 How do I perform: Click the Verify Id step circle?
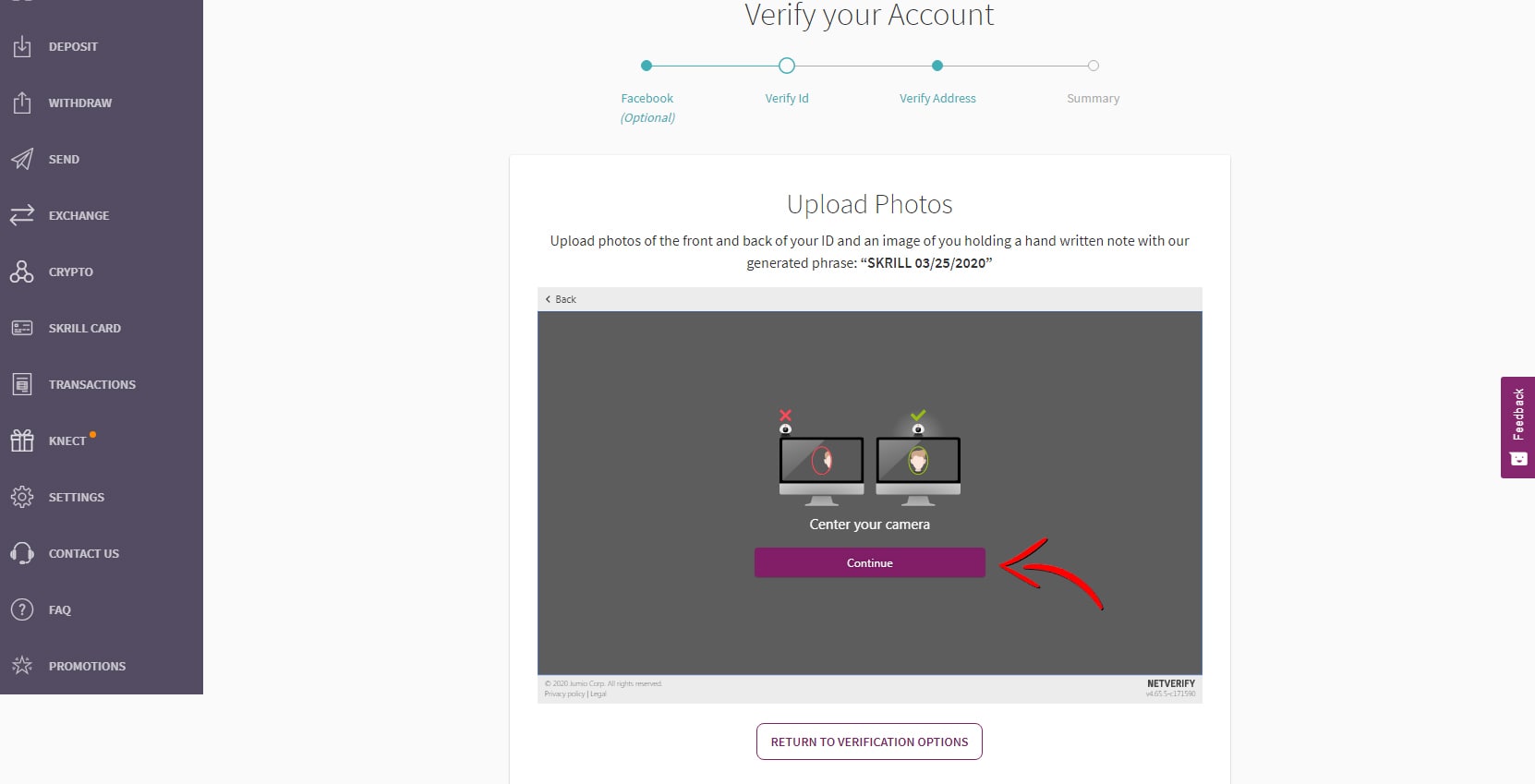click(787, 66)
